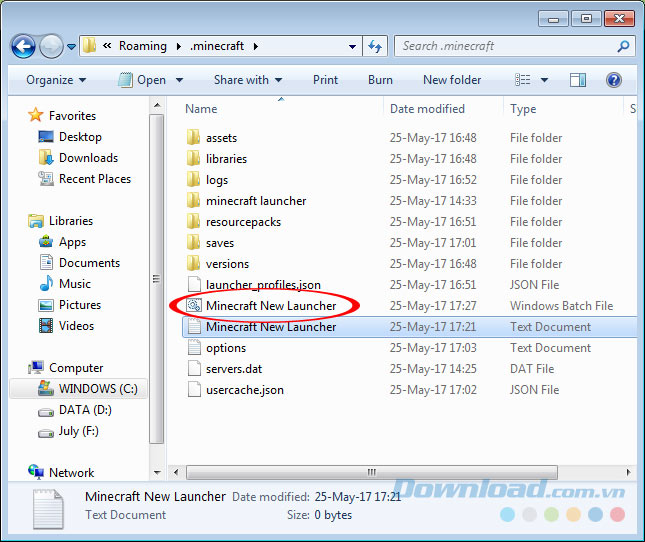
Task: Sort files by the Type column
Action: click(523, 109)
